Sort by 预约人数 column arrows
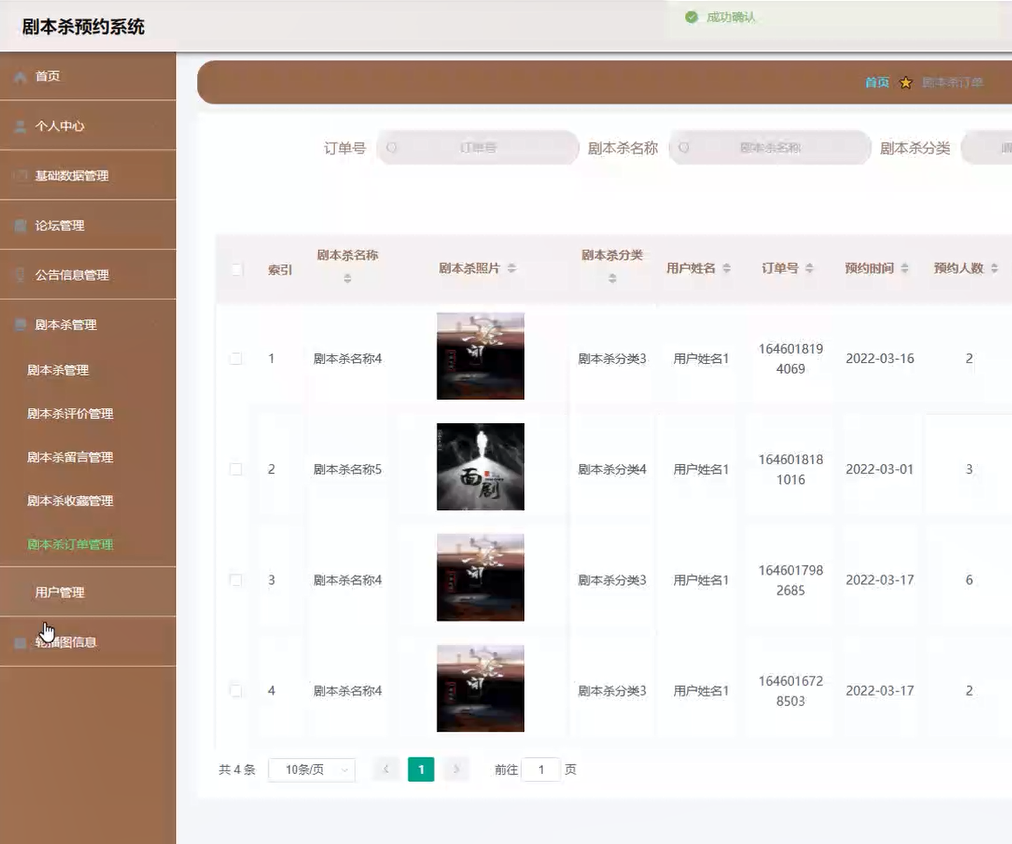Image resolution: width=1012 pixels, height=844 pixels. [x=995, y=268]
